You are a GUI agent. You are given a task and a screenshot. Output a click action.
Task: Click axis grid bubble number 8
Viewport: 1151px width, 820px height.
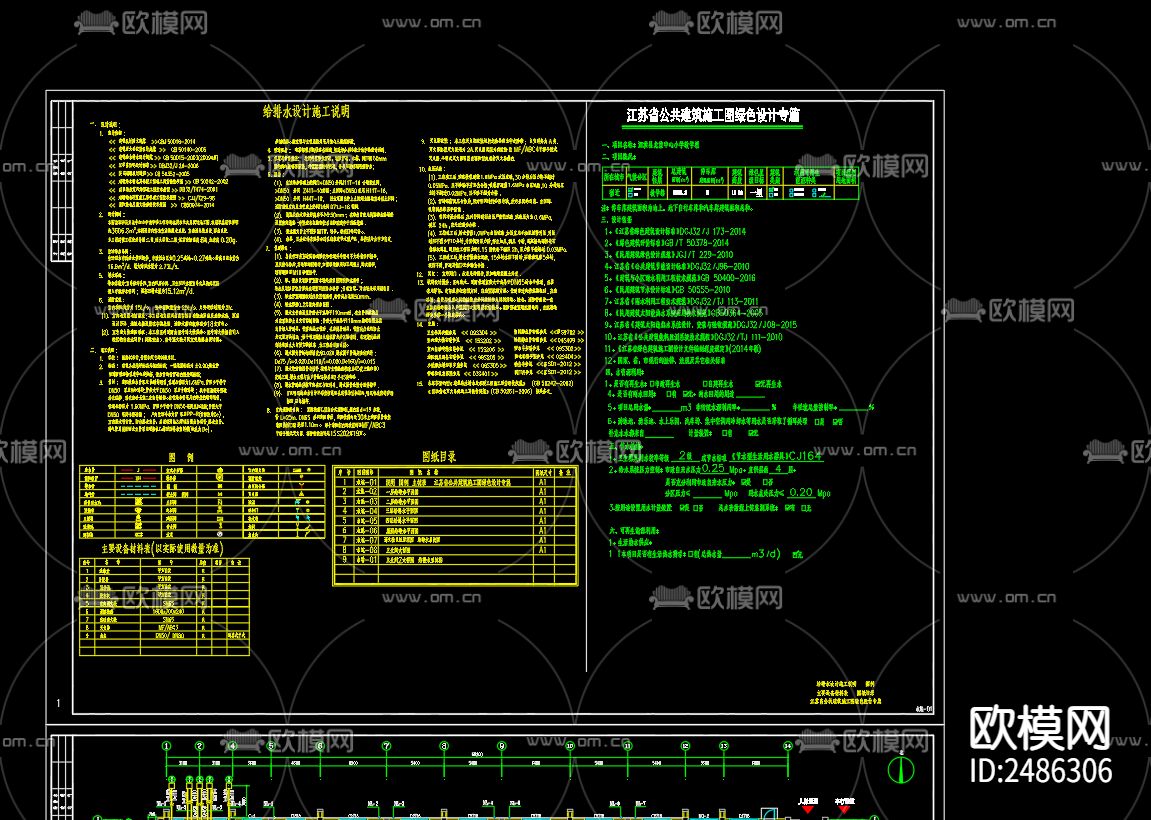444,746
